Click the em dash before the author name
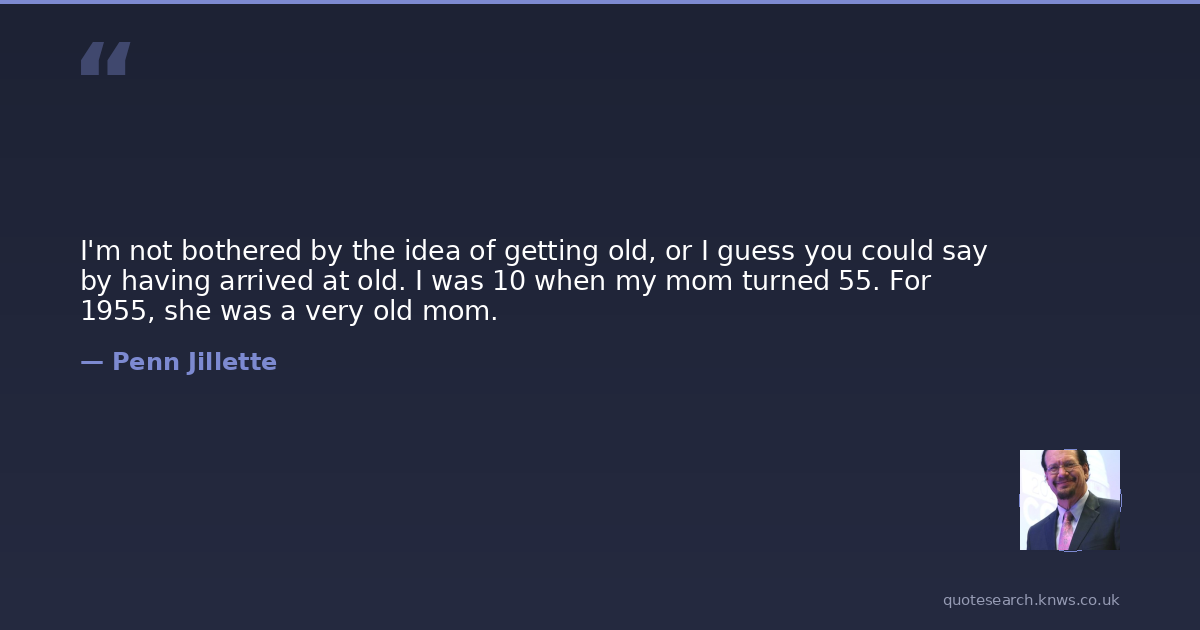The height and width of the screenshot is (630, 1200). coord(92,362)
